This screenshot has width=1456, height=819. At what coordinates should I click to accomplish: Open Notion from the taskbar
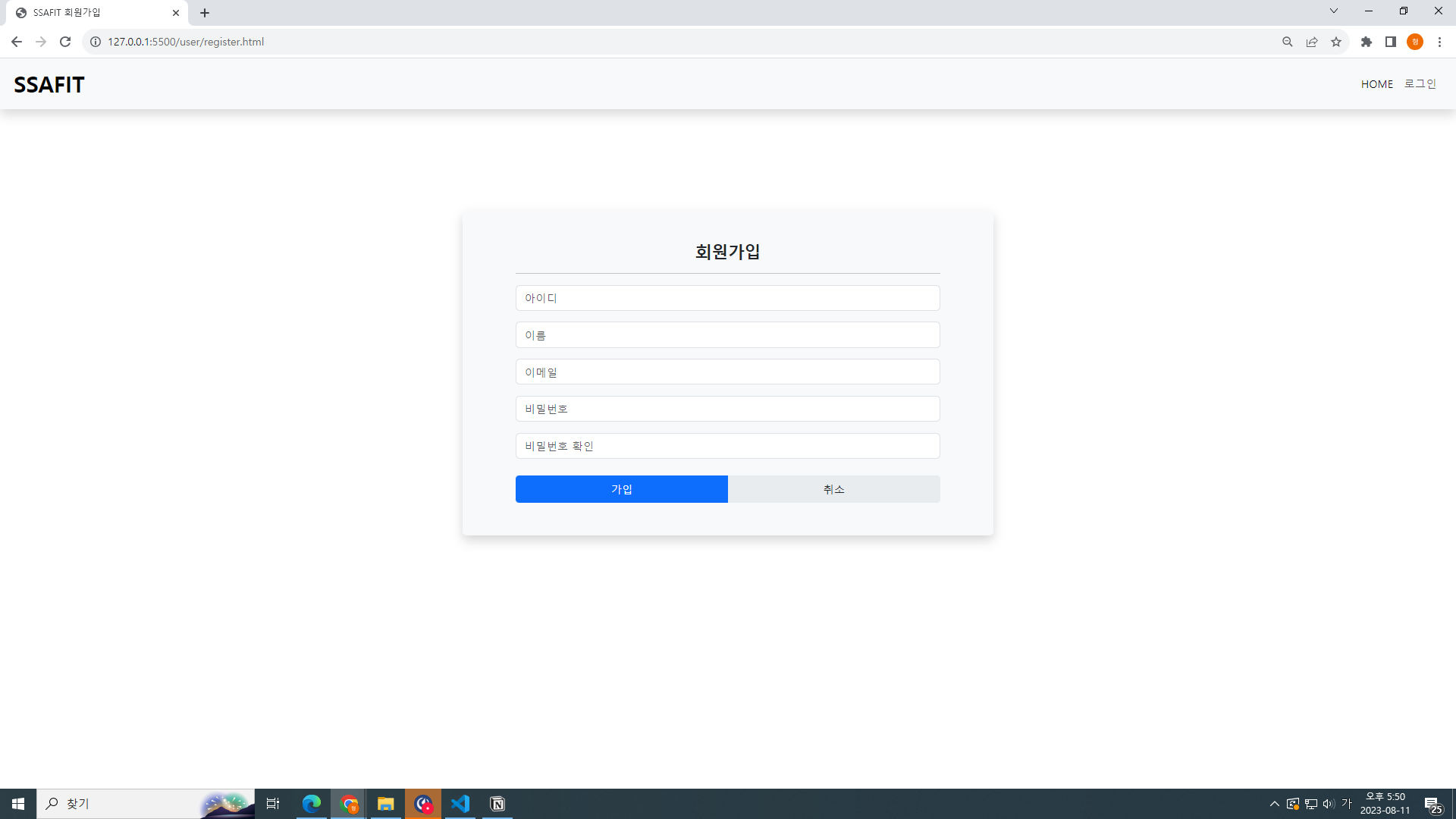pyautogui.click(x=497, y=804)
